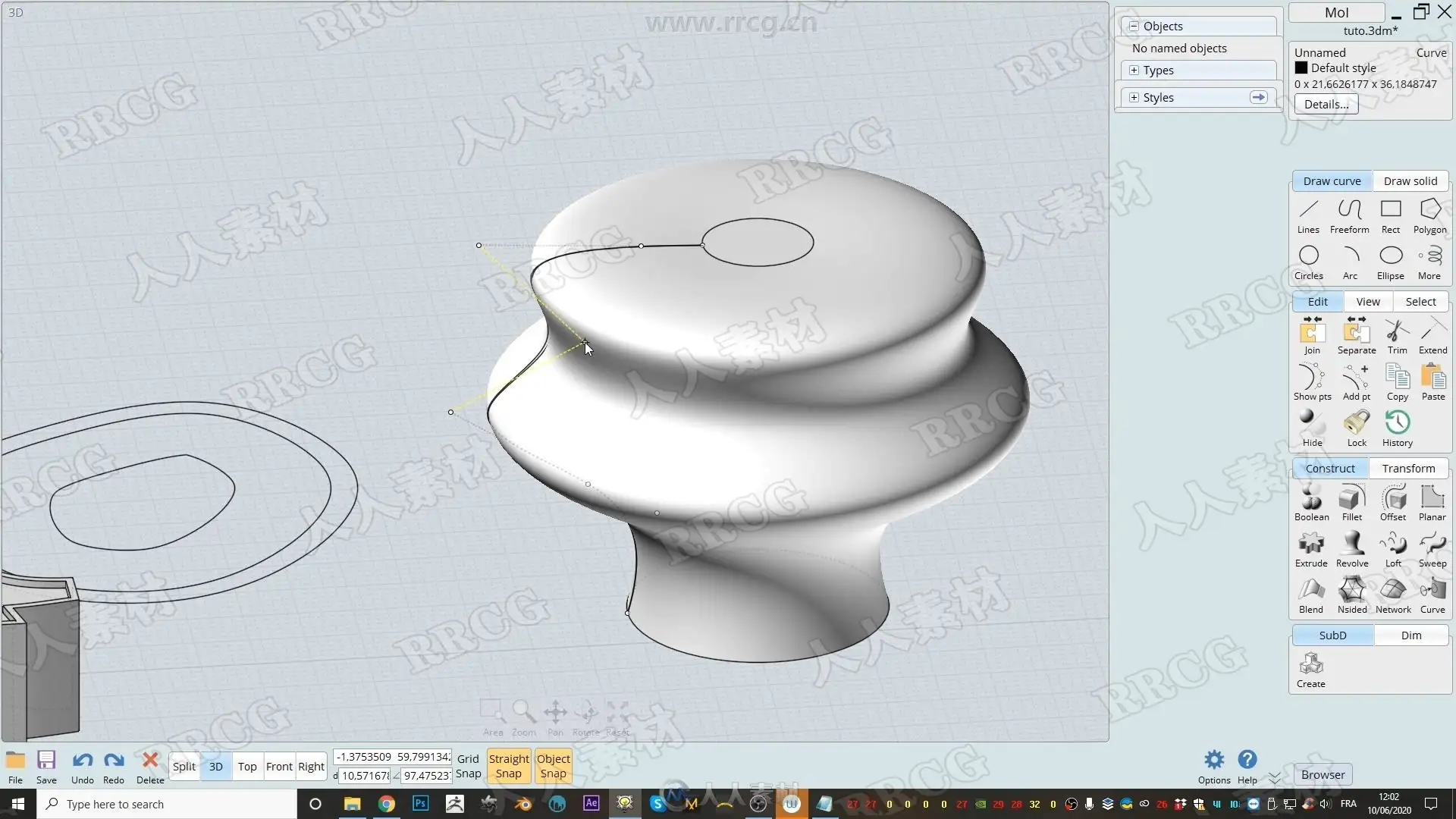Open Photoshop from the Windows taskbar
This screenshot has height=819, width=1456.
click(420, 804)
